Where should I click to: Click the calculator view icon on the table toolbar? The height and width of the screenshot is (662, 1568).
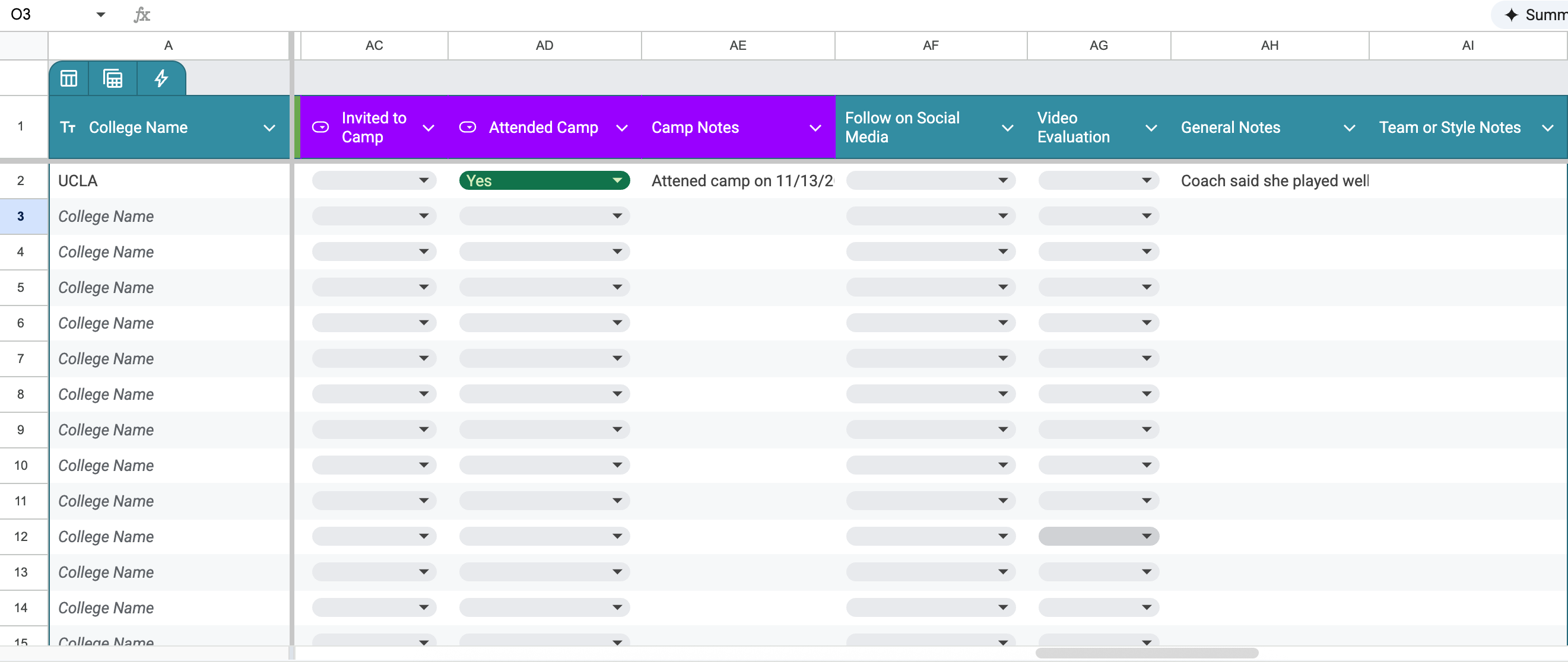coord(113,78)
